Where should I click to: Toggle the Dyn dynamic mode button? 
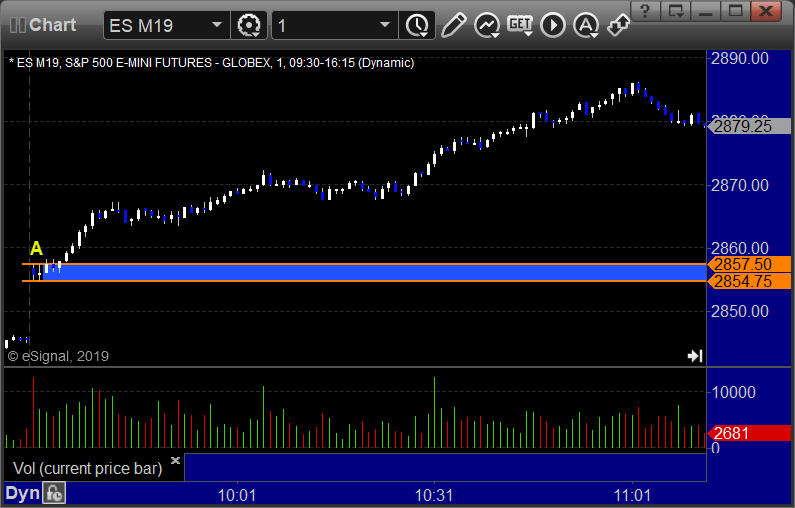(22, 493)
